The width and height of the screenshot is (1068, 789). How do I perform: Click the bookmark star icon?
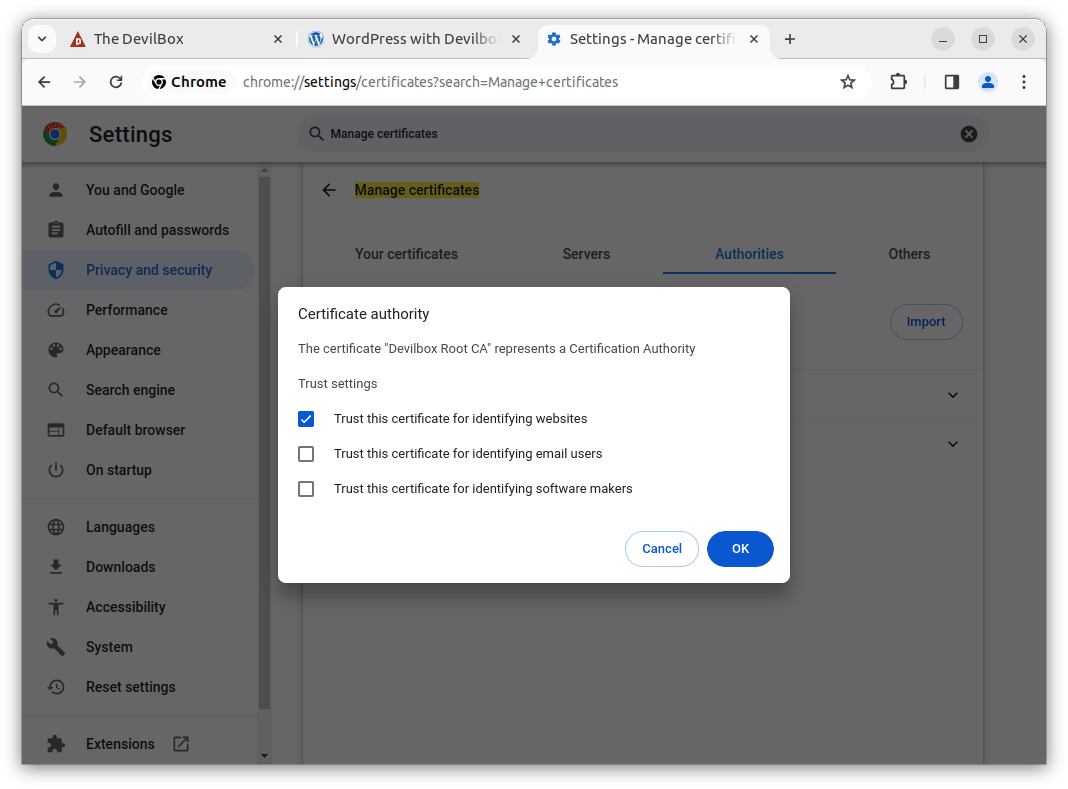(848, 82)
